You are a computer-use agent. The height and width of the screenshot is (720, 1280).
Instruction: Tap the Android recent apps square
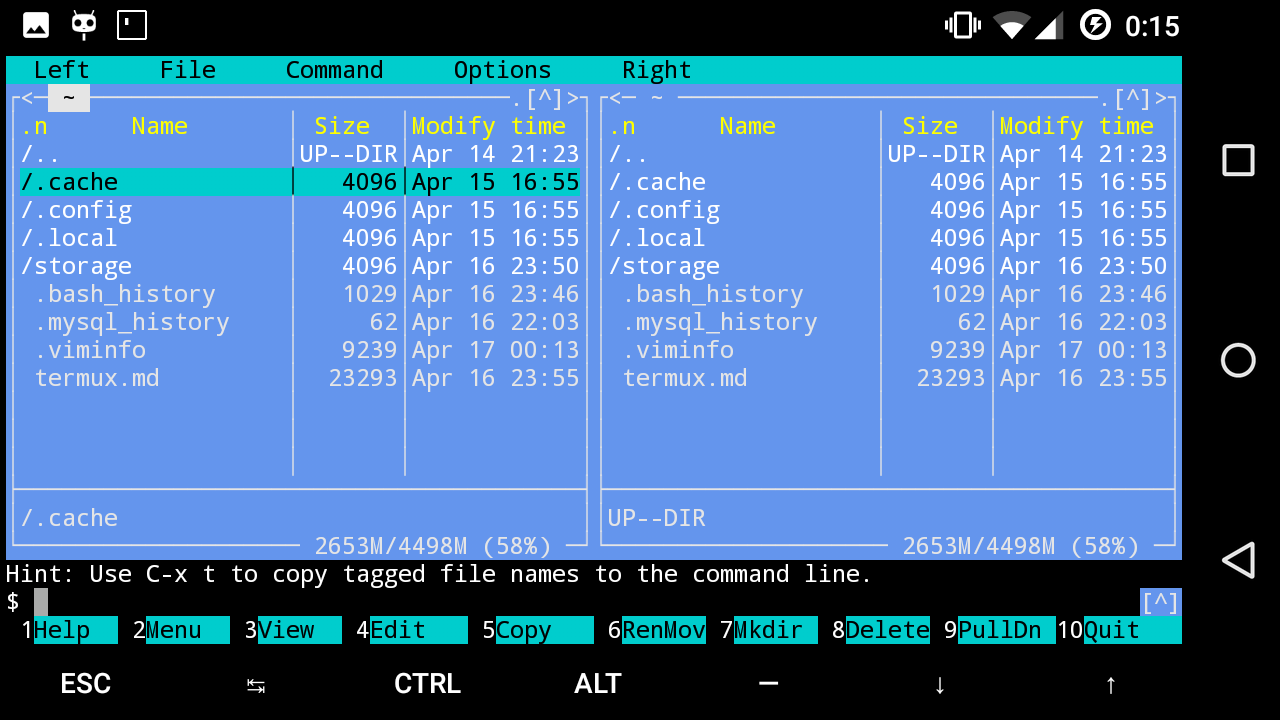(x=1238, y=160)
